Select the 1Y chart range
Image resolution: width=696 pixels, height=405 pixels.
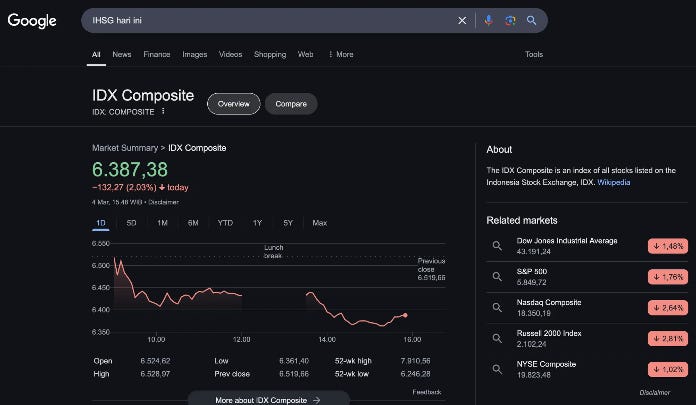257,223
